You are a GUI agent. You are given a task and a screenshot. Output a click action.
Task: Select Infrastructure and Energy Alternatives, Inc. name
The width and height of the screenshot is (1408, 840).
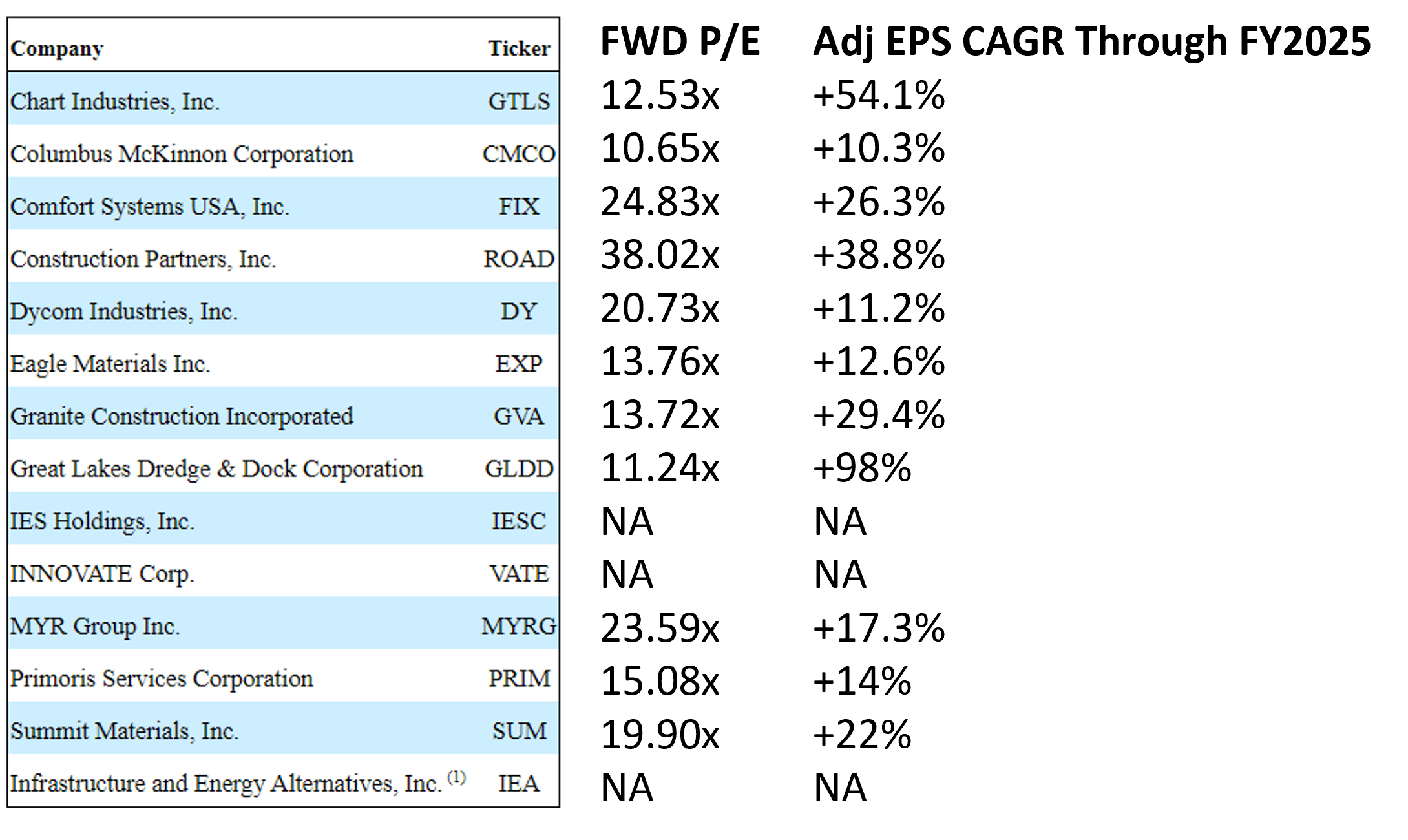pos(226,784)
